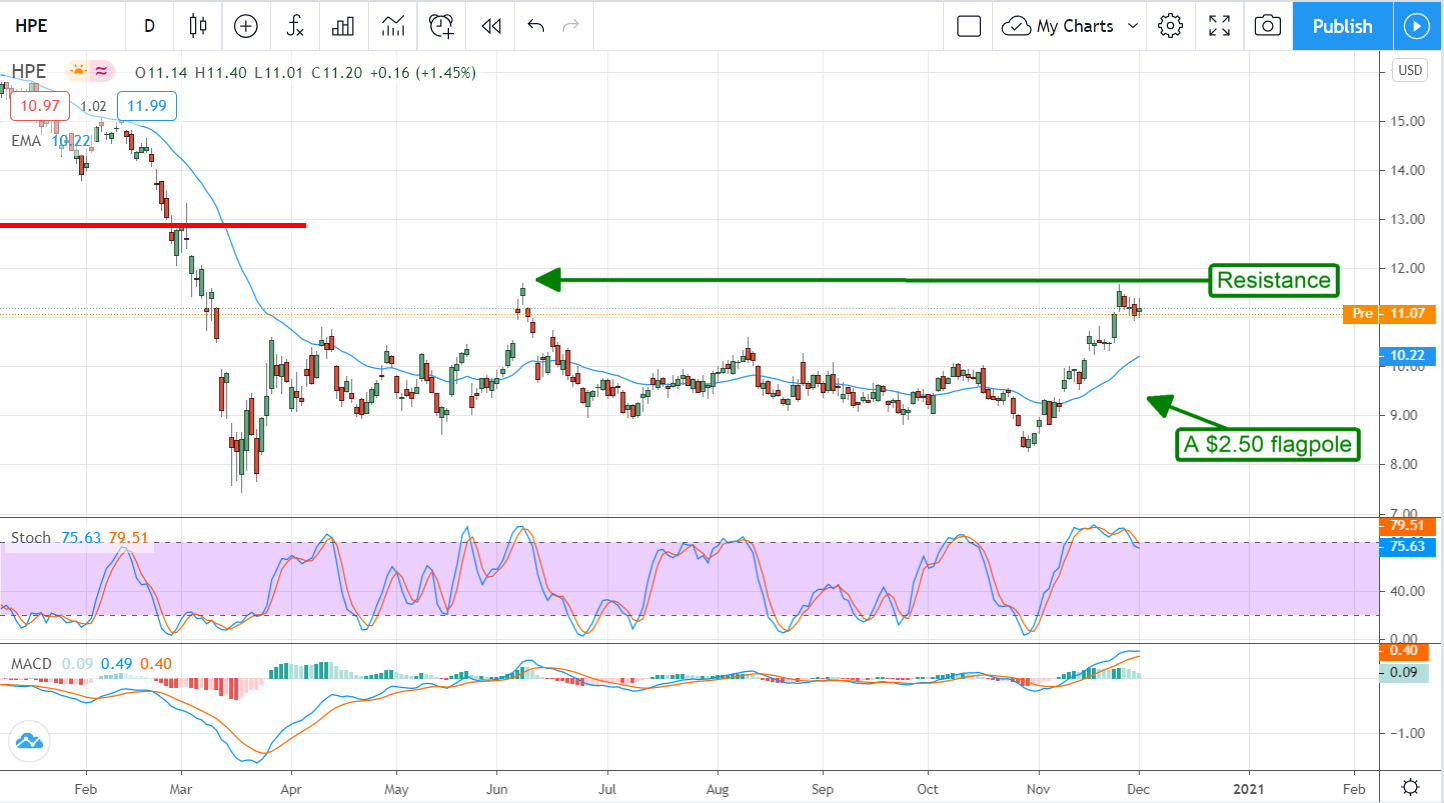Click the red horizontal line on the chart
Screen dimensions: 1444x803
[152, 225]
